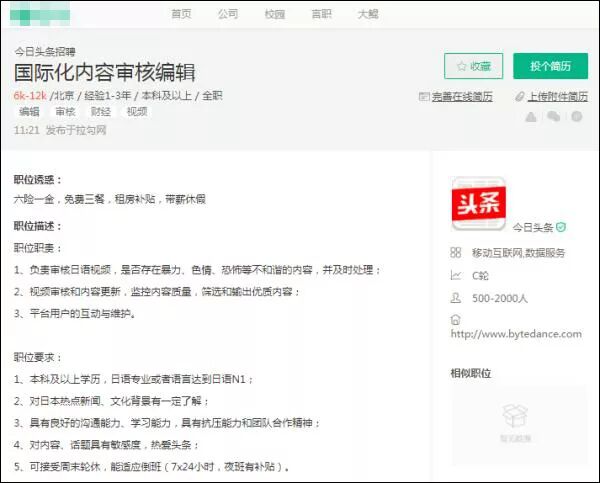Viewport: 600px width, 483px height.
Task: Click the funding chart icon beside C轮
Action: click(x=456, y=275)
